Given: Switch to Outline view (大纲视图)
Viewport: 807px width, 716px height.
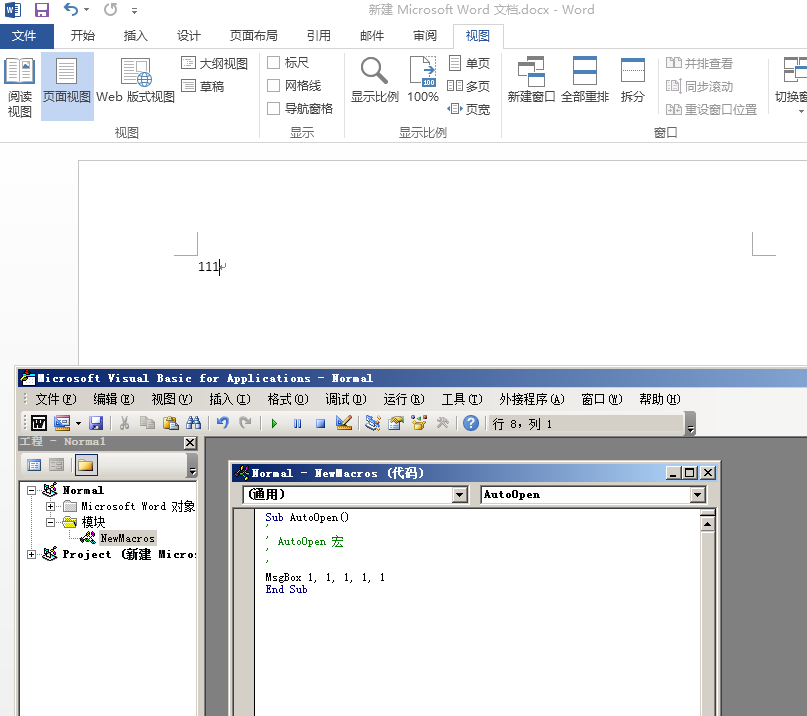Looking at the screenshot, I should (x=215, y=63).
